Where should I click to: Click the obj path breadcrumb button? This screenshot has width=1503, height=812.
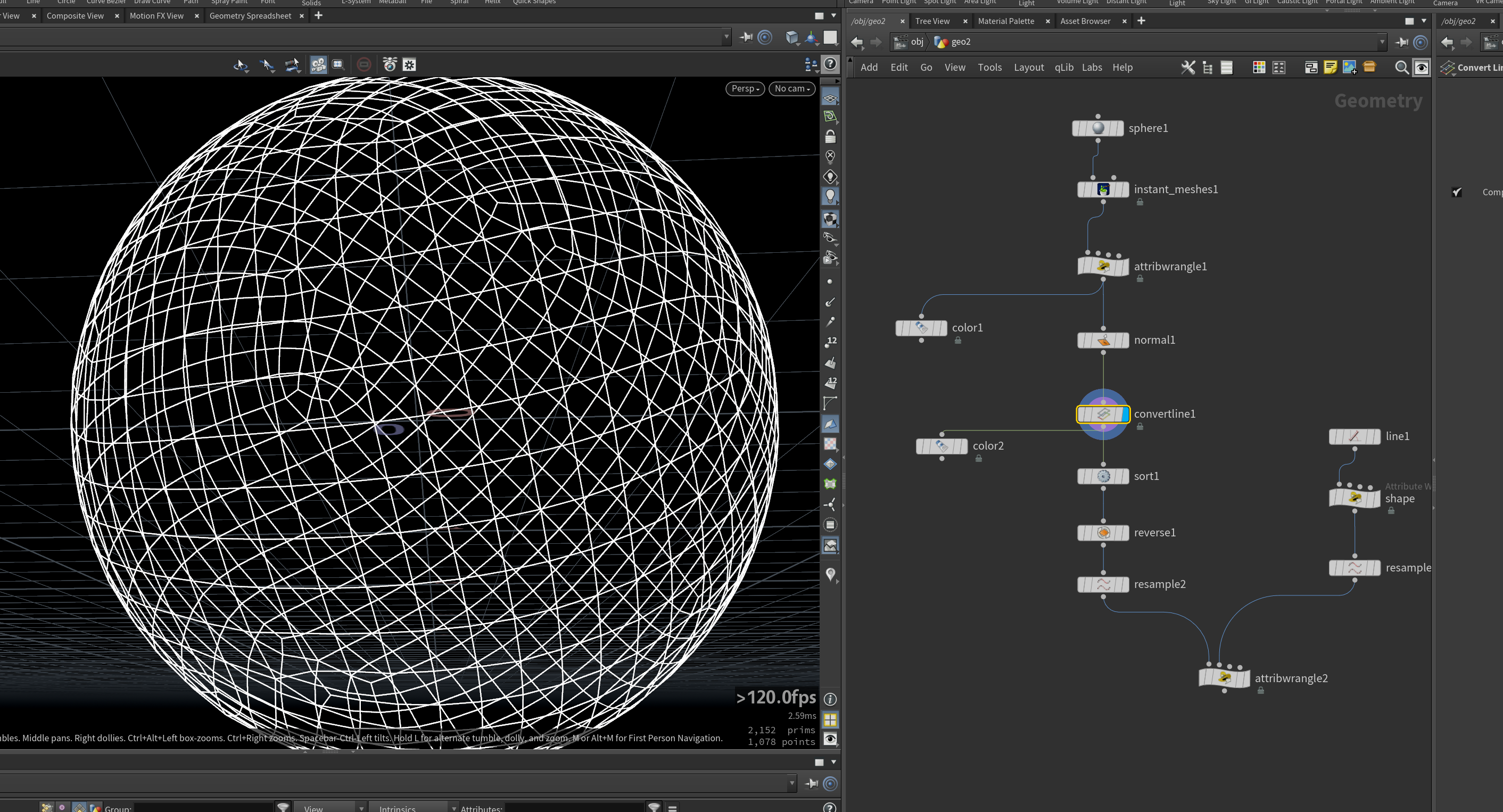pos(909,42)
